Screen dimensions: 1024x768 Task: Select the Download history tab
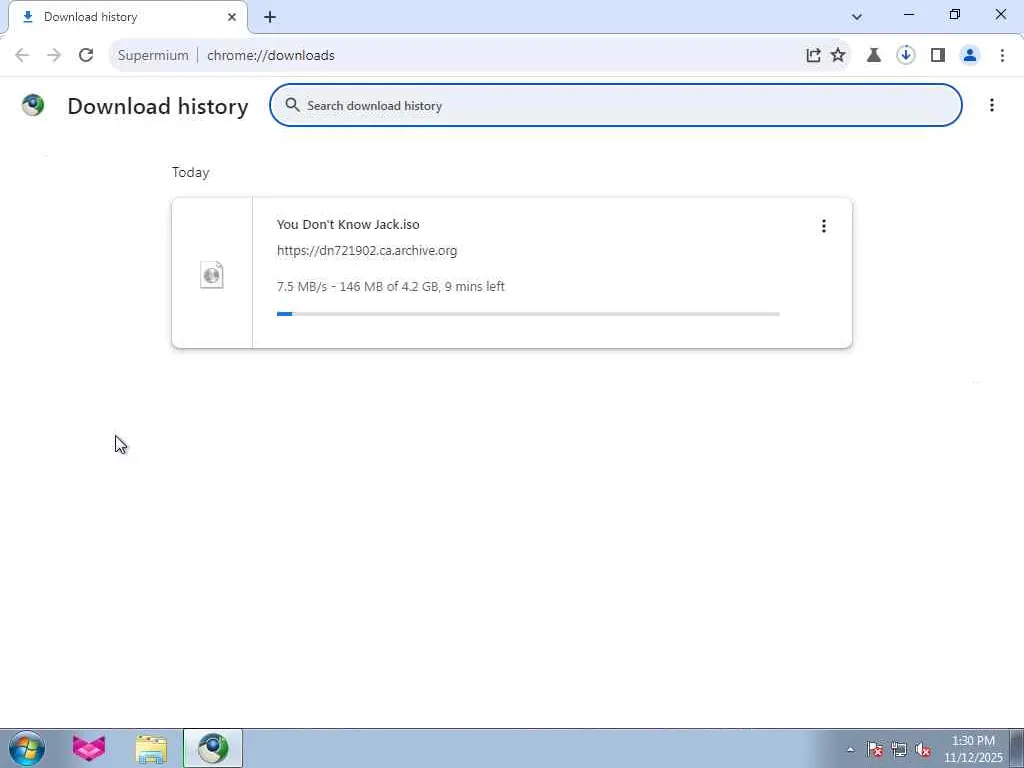[127, 17]
